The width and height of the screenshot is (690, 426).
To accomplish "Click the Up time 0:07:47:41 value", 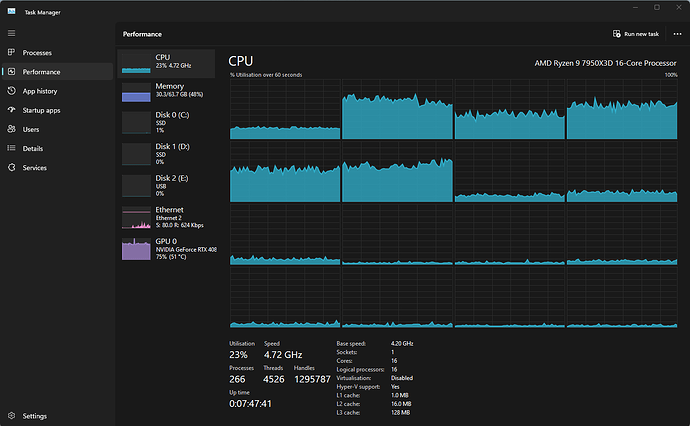I will click(250, 404).
